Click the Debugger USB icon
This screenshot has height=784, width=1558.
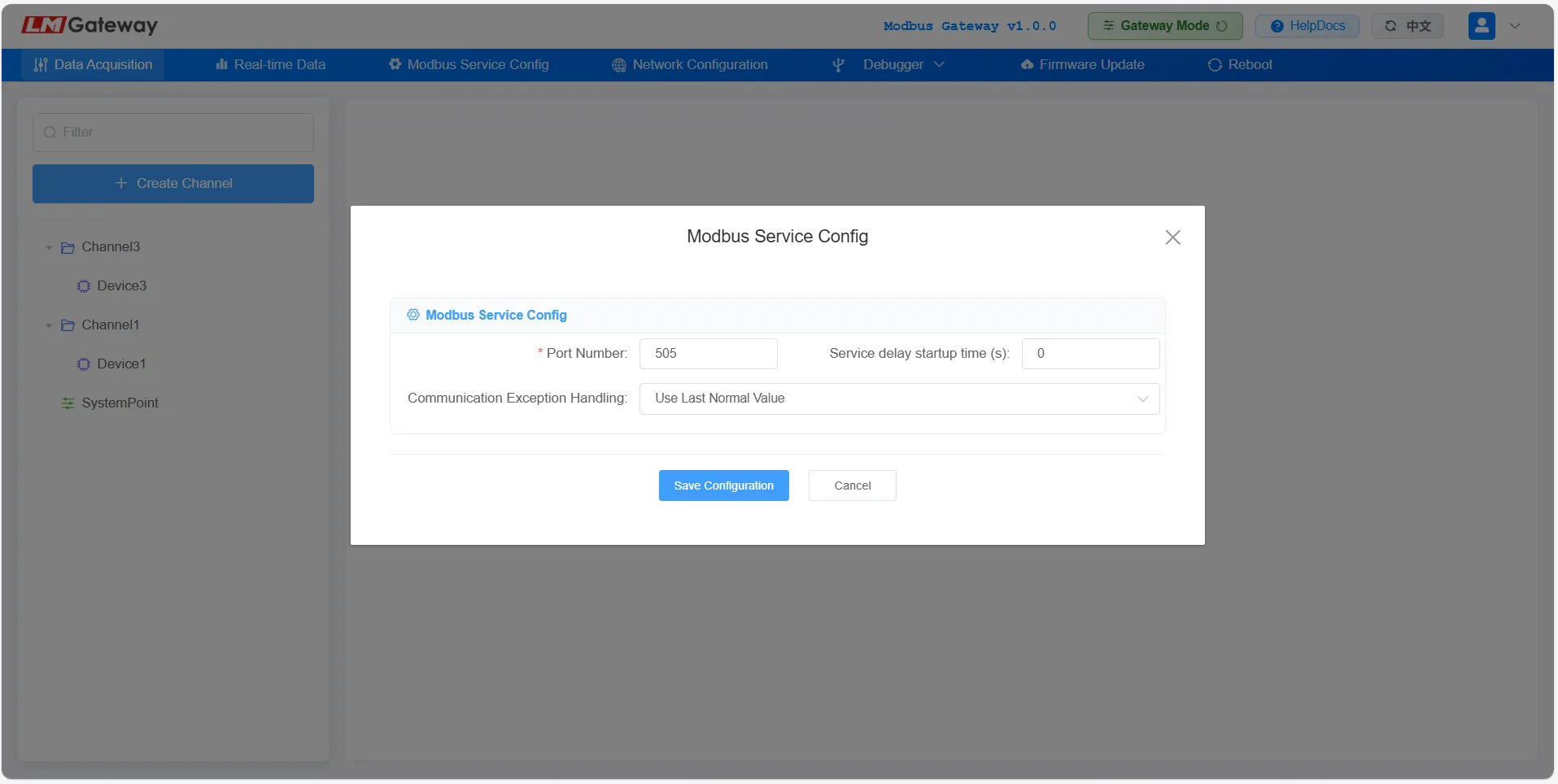coord(838,65)
